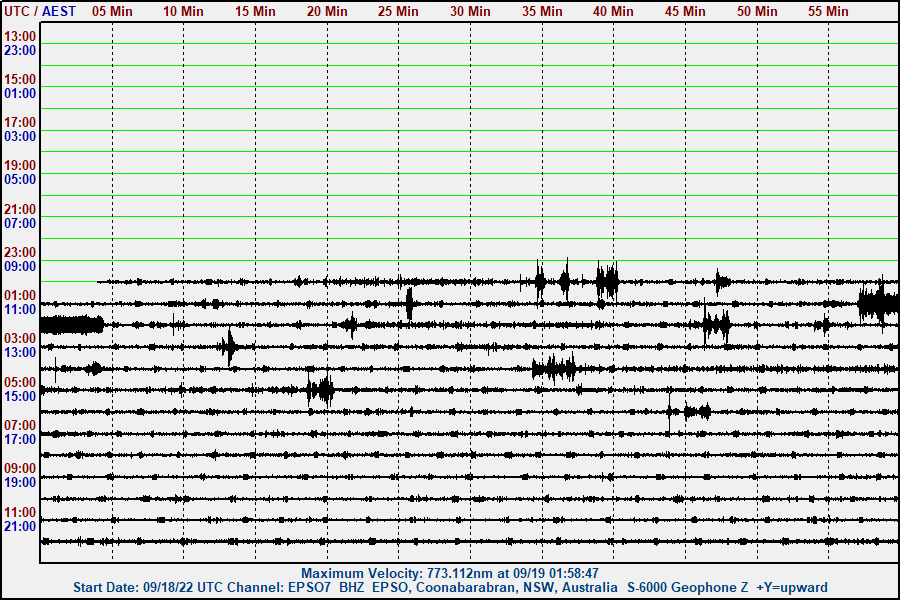Viewport: 900px width, 600px height.
Task: Click the "20 Min" header label
Action: click(x=327, y=11)
